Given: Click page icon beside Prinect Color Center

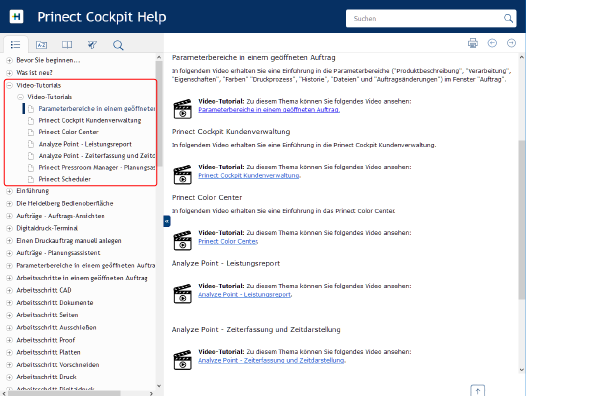Looking at the screenshot, I should point(31,132).
